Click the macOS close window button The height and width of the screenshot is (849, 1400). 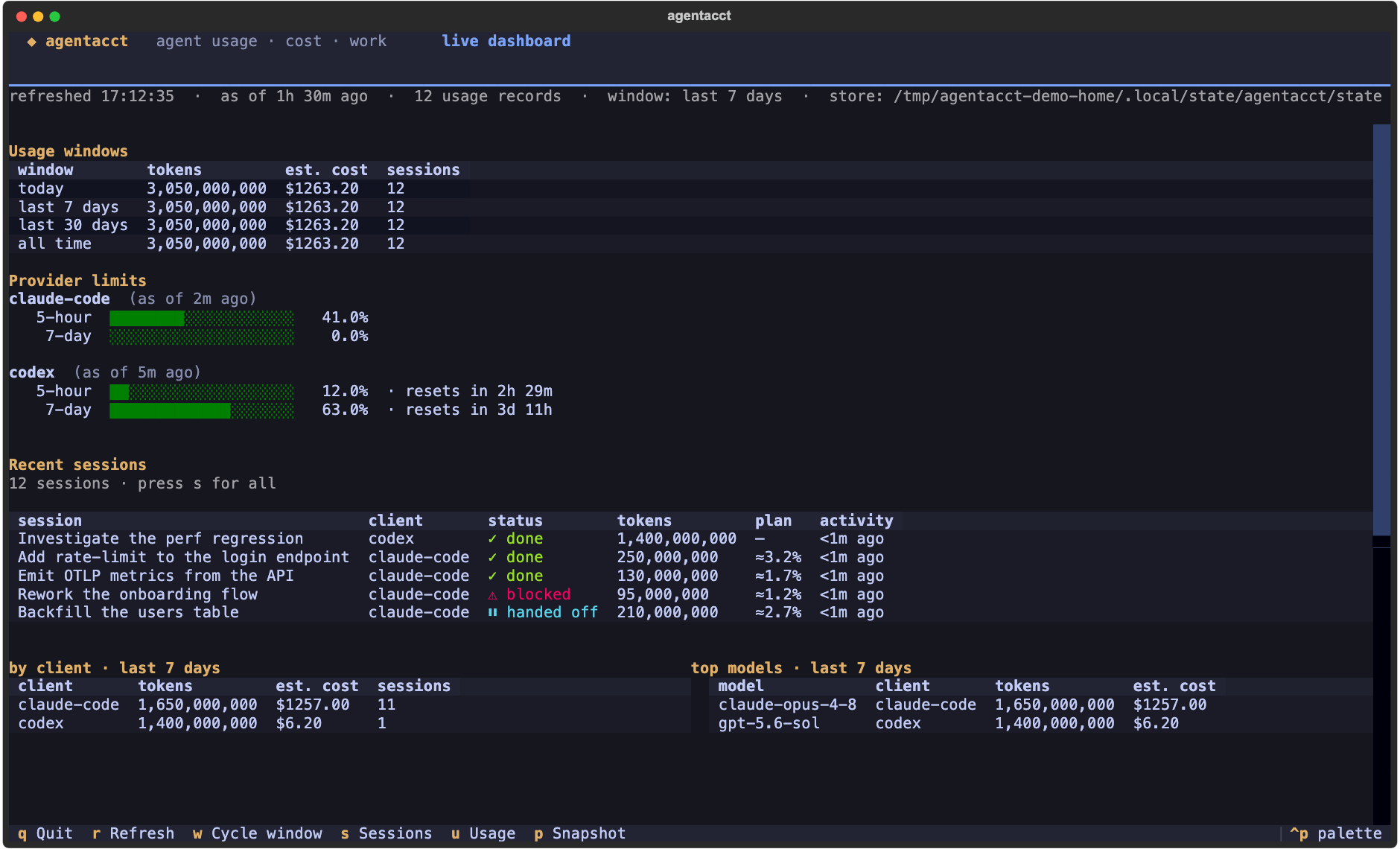(x=22, y=16)
